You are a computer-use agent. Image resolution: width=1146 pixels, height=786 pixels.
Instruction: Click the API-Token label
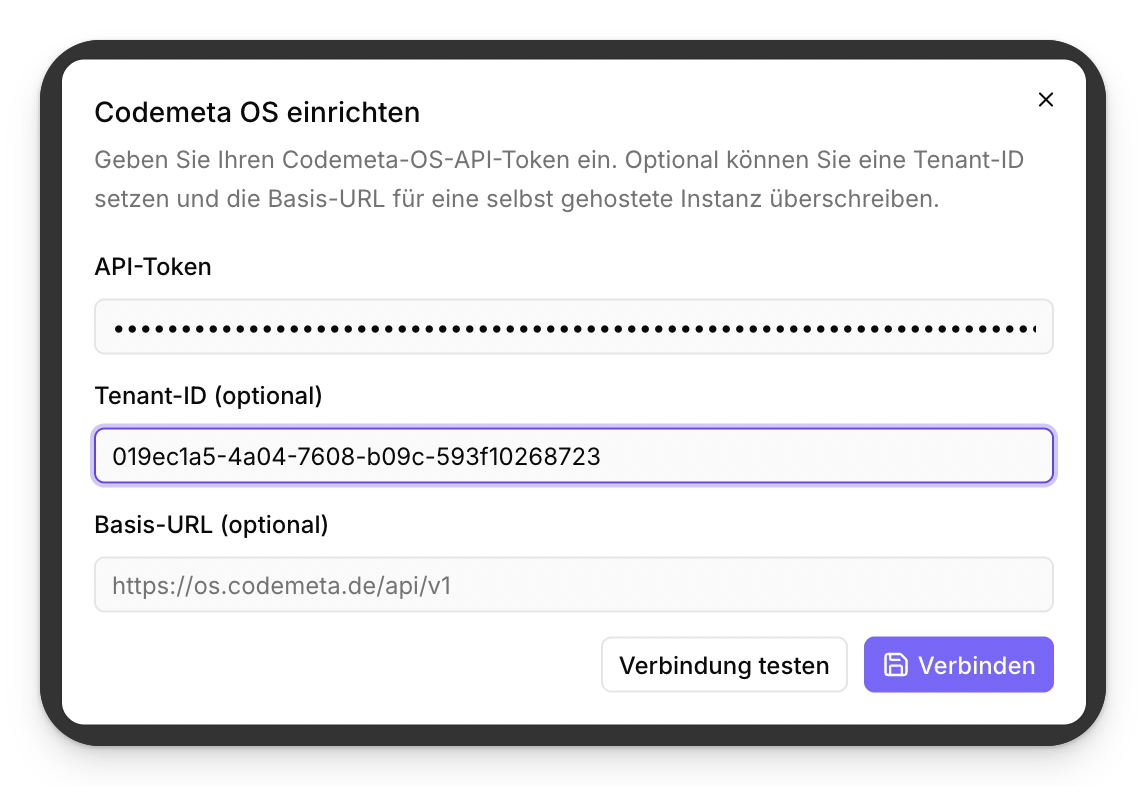click(x=153, y=267)
